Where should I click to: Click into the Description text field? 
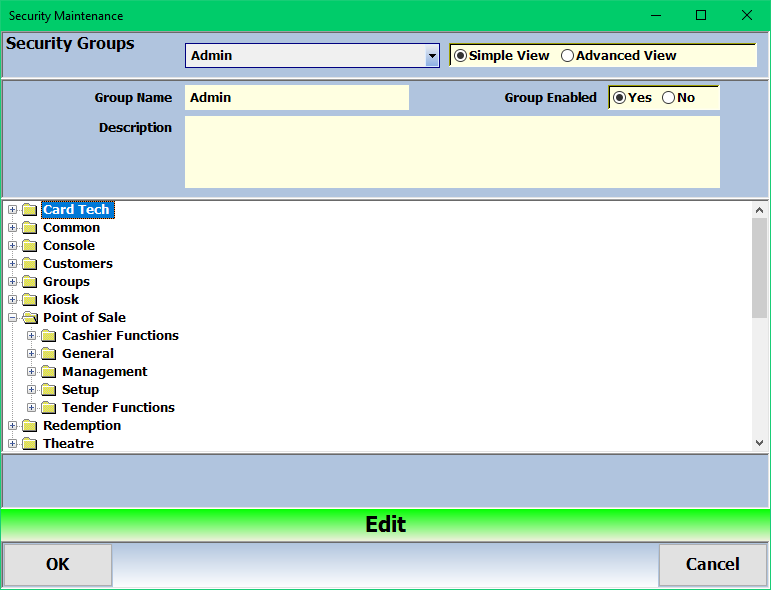coord(452,152)
